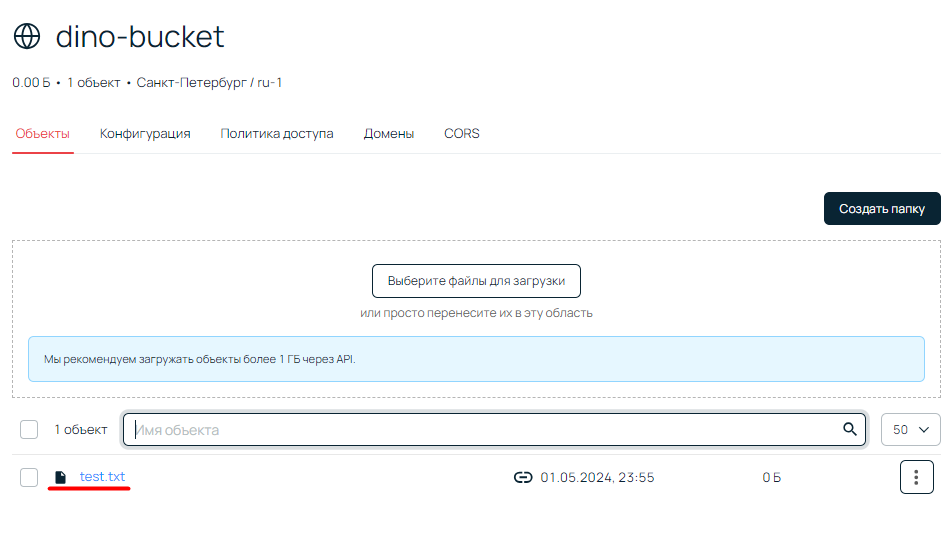This screenshot has height=535, width=951.
Task: Click the file icon next to test.txt
Action: pyautogui.click(x=61, y=478)
